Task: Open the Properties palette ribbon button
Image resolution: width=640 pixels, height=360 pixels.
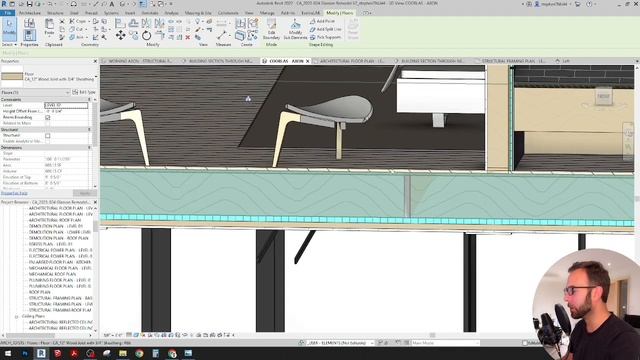Action: click(x=29, y=35)
